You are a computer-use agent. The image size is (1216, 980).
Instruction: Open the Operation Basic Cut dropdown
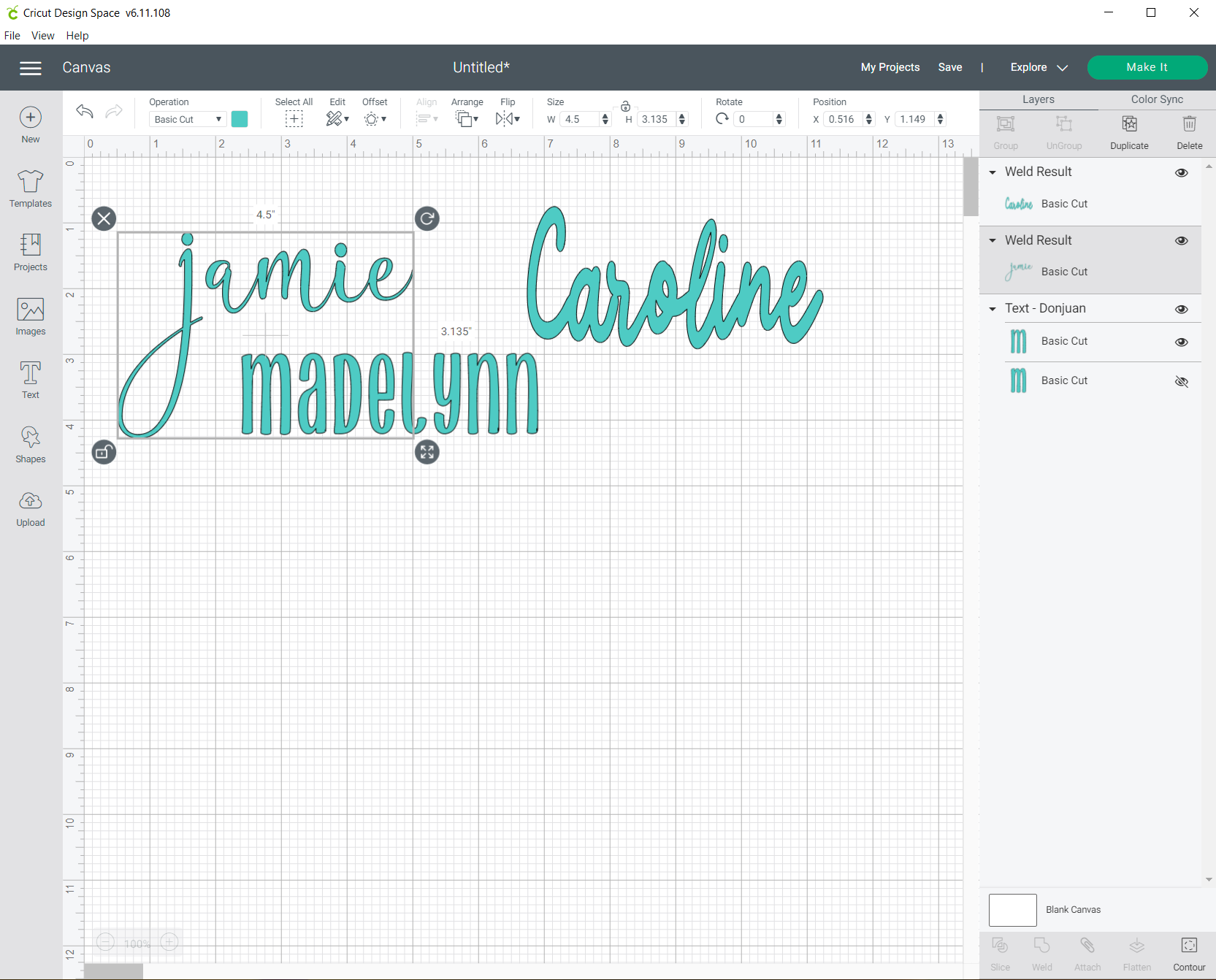pyautogui.click(x=188, y=119)
